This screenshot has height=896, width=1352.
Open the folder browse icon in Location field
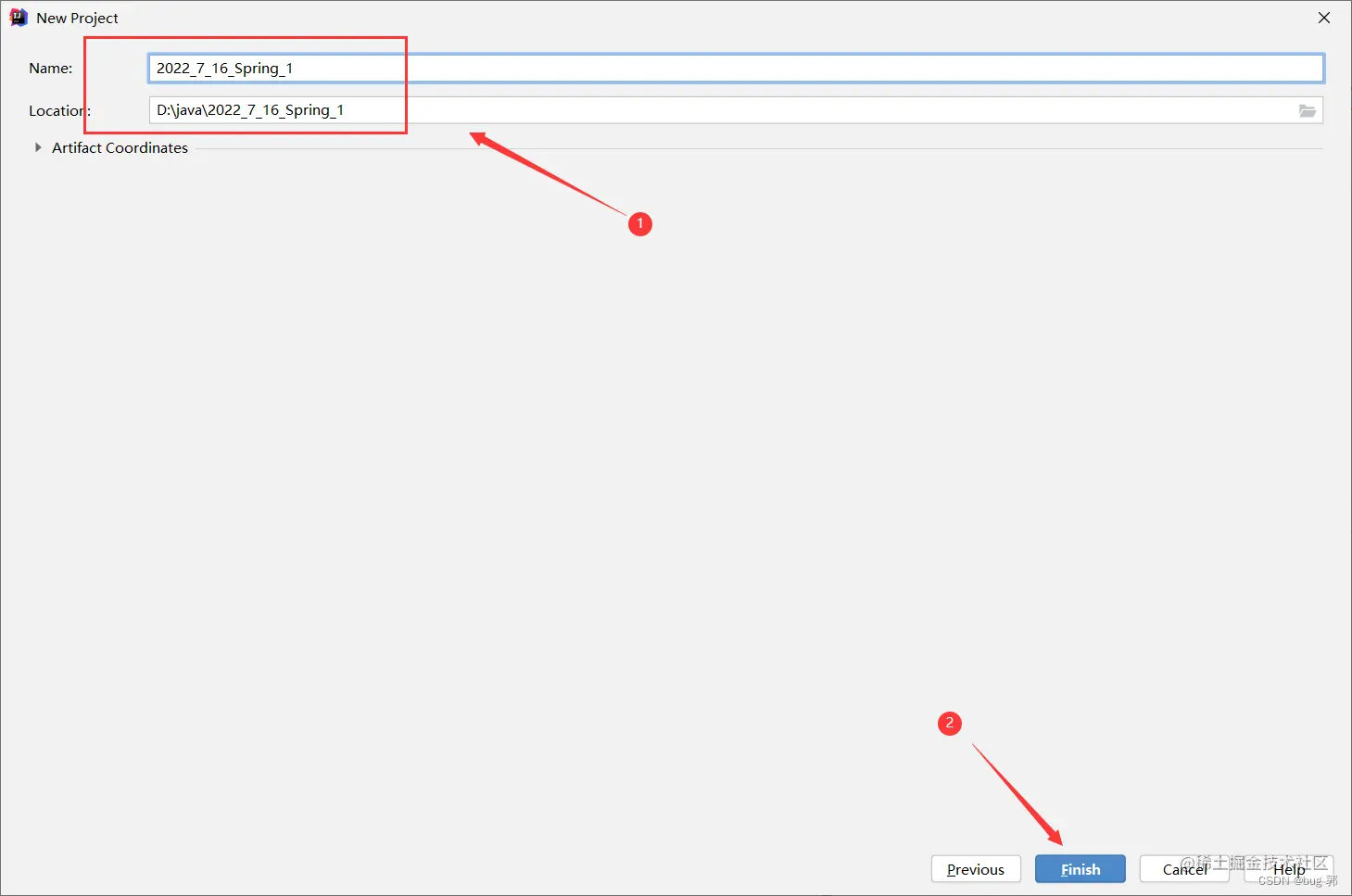1308,110
